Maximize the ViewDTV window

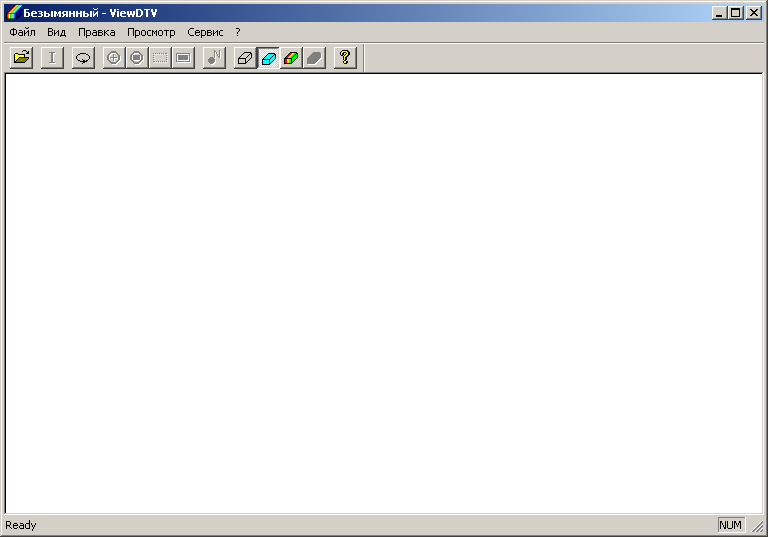click(x=736, y=13)
